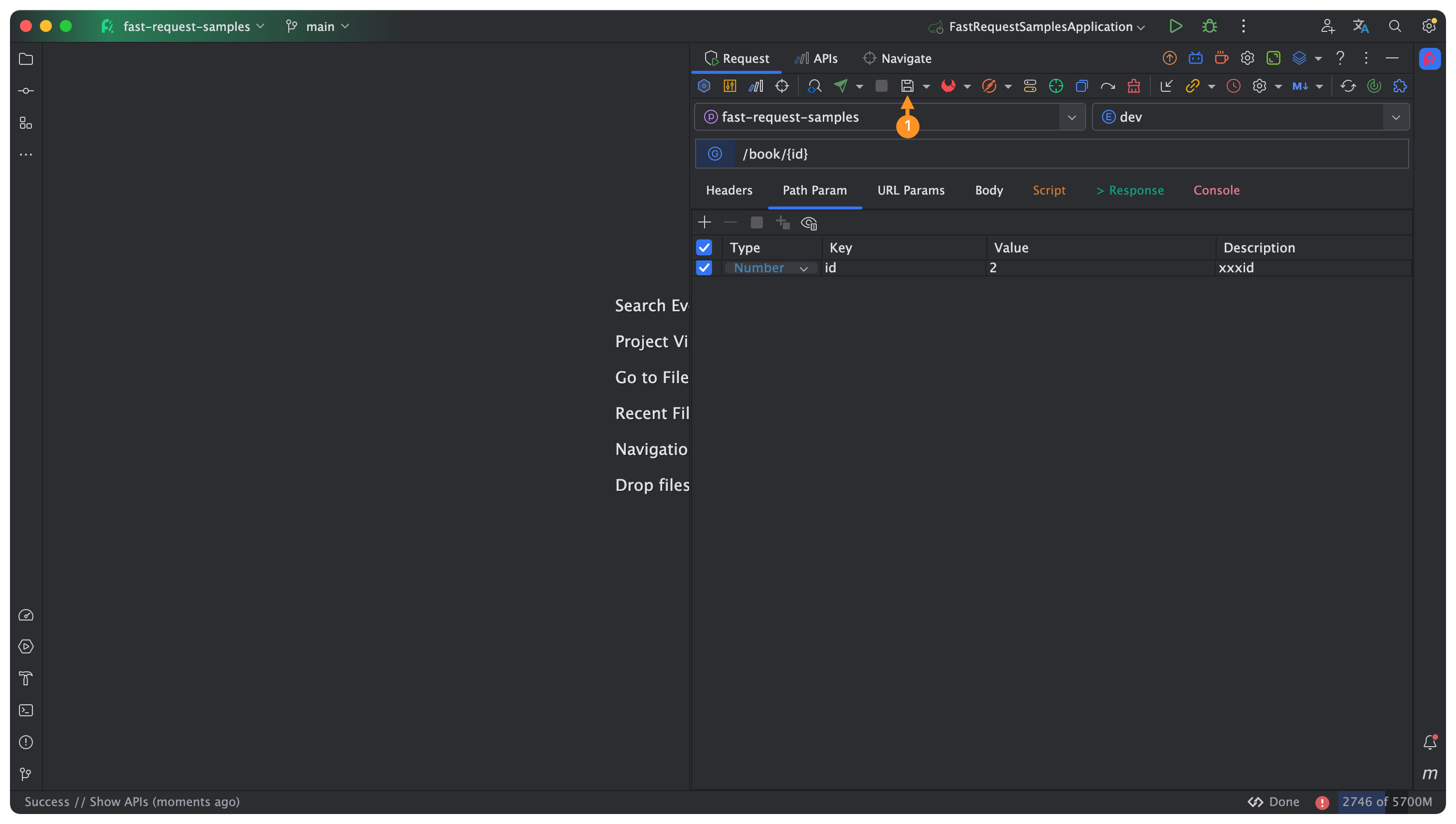Screen dimensions: 1456x824
Task: Copy the request as cURL via link icon
Action: pyautogui.click(x=1193, y=86)
